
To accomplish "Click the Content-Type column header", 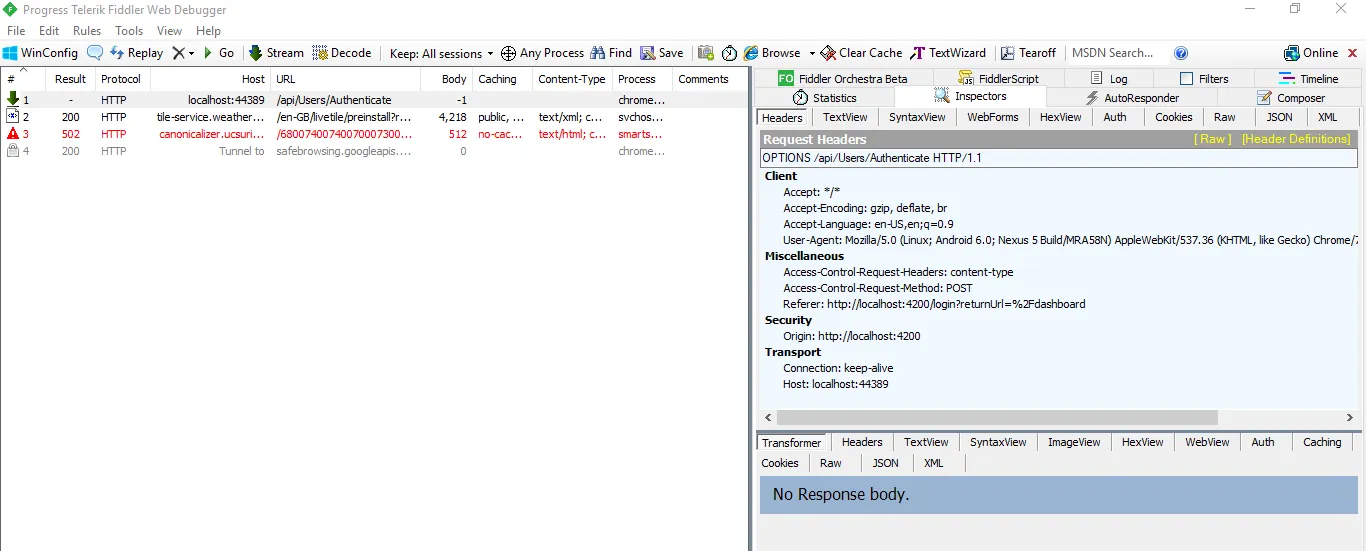I will [571, 79].
